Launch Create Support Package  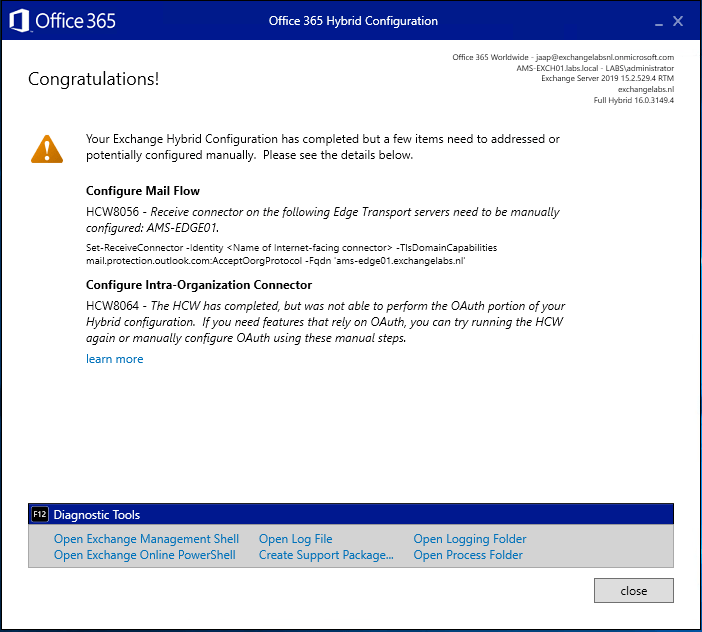[326, 555]
